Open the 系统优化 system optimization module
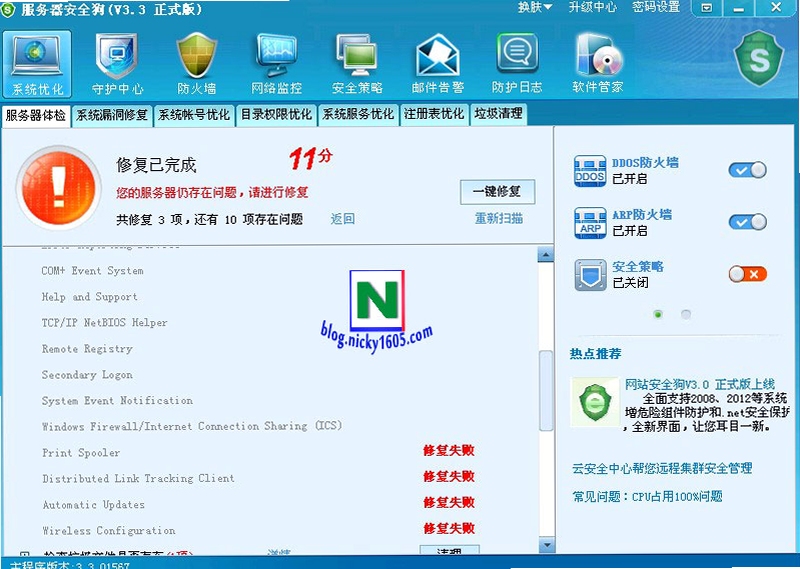Image resolution: width=800 pixels, height=569 pixels. pyautogui.click(x=37, y=64)
